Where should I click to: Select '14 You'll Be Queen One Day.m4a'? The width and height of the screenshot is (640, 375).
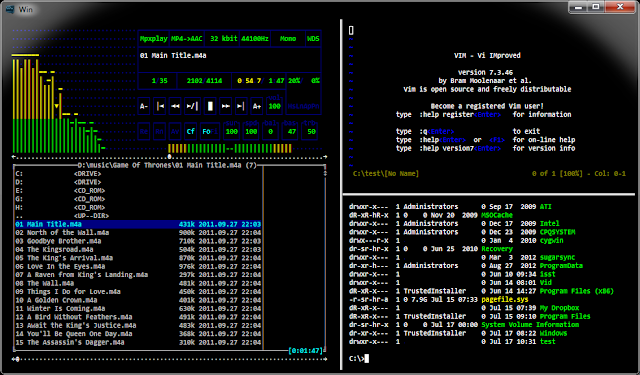[138, 334]
